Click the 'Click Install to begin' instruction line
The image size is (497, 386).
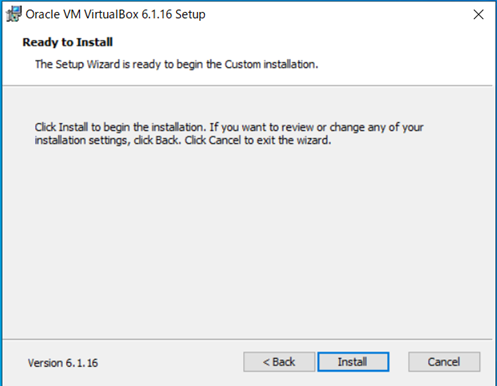[x=229, y=127]
